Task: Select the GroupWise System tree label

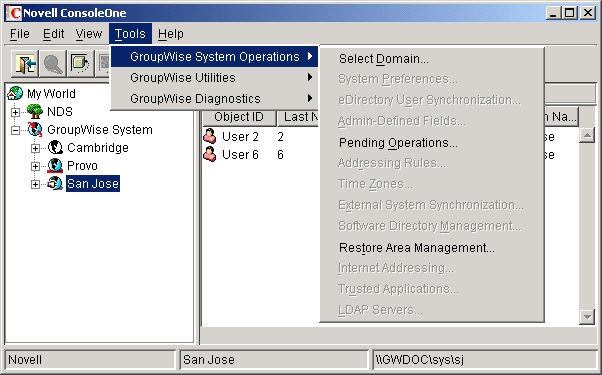Action: pos(100,130)
